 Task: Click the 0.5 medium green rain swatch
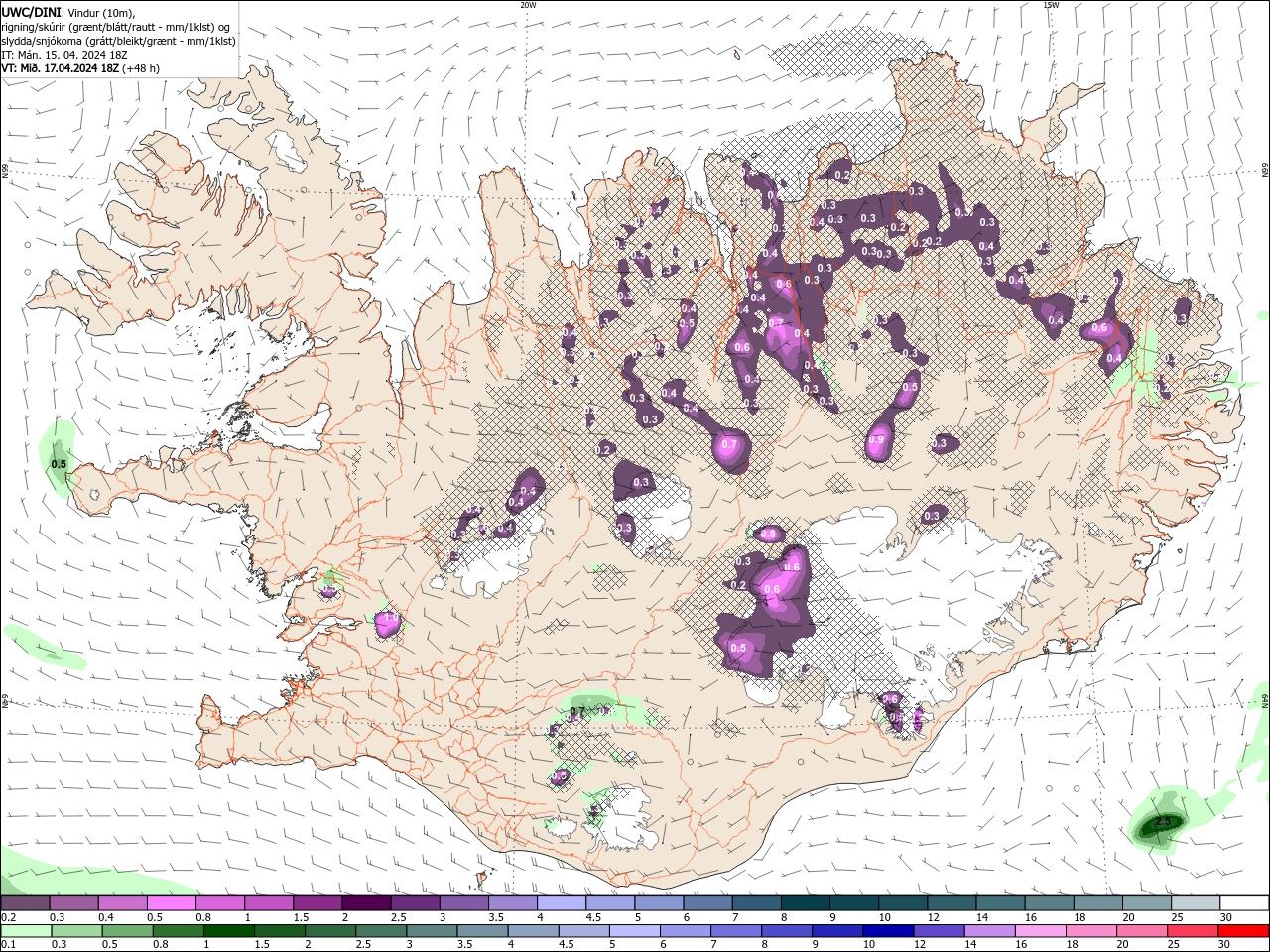click(127, 931)
